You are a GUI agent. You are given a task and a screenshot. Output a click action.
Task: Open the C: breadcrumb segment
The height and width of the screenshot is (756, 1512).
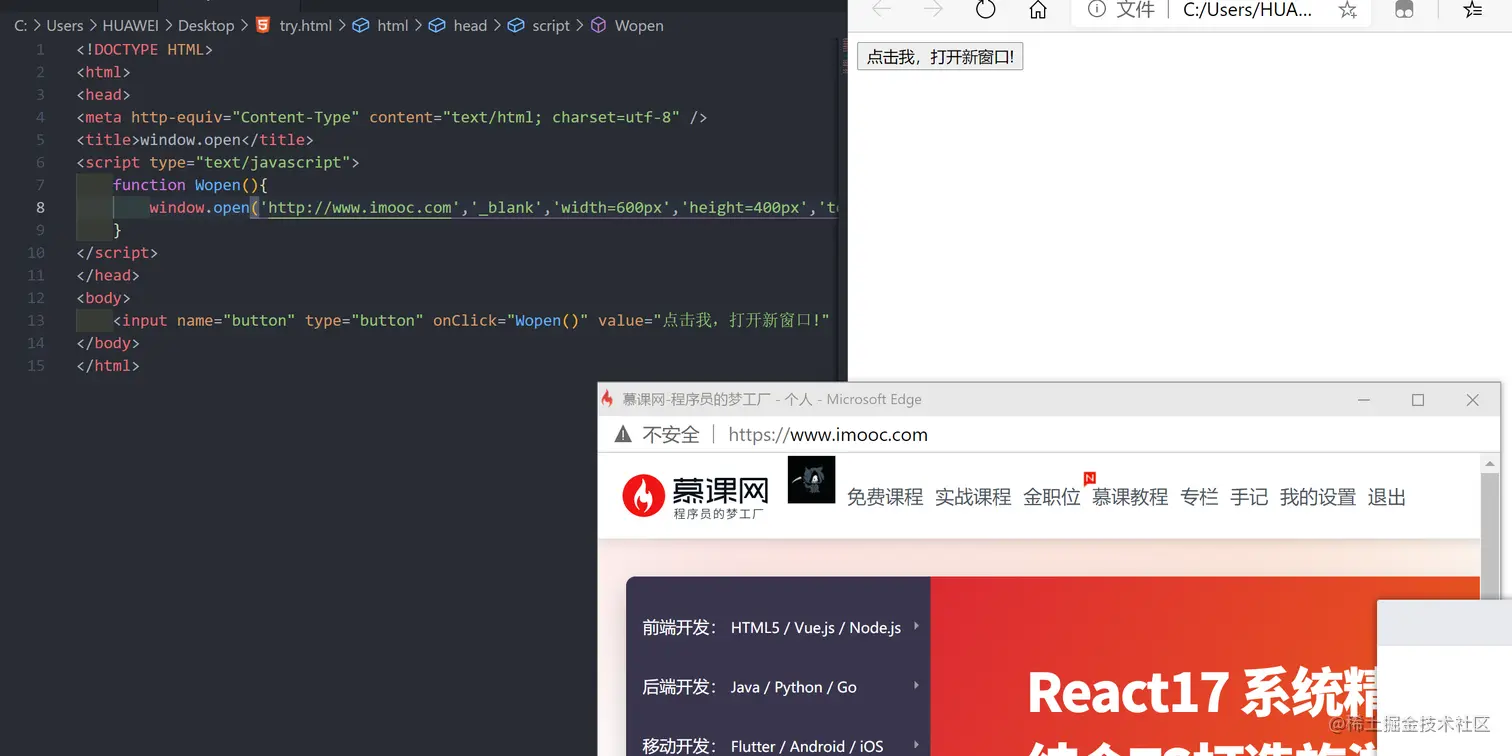click(x=21, y=25)
